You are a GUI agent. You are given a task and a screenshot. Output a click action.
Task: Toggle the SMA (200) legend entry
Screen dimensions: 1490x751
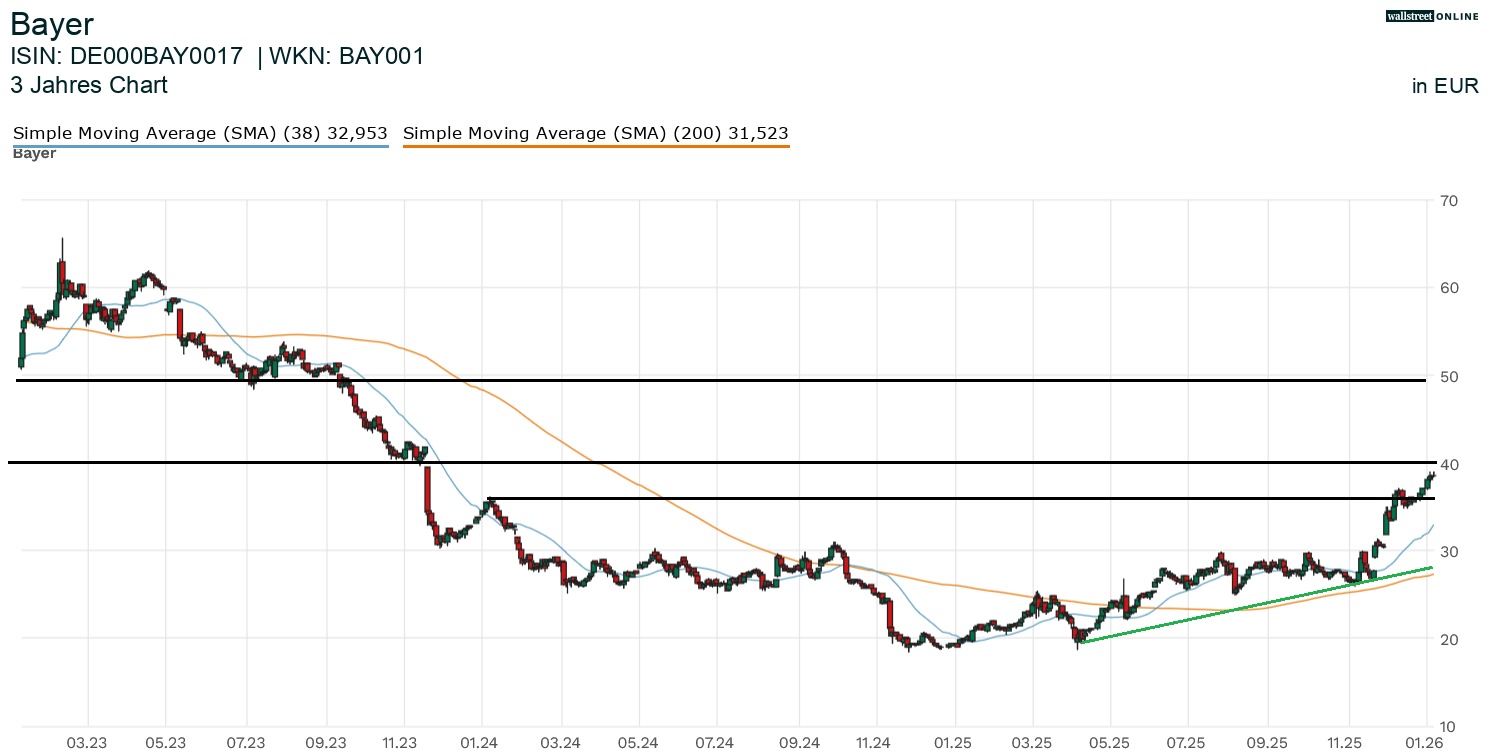coord(595,132)
